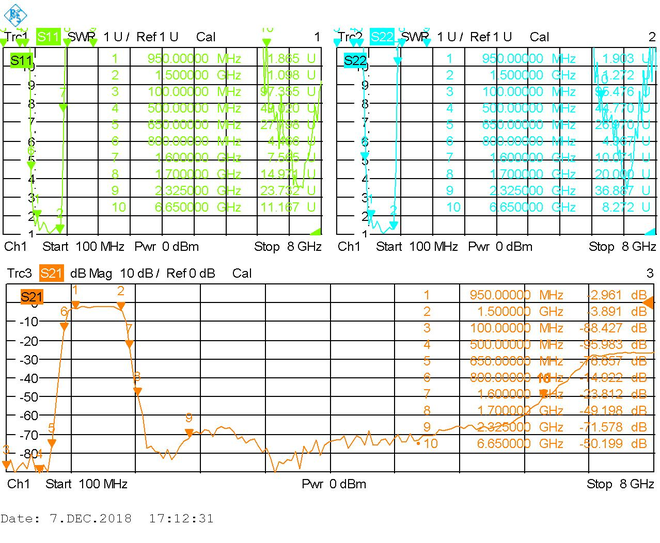
Task: Click diagram number '2' at S22 header right
Action: (x=652, y=37)
